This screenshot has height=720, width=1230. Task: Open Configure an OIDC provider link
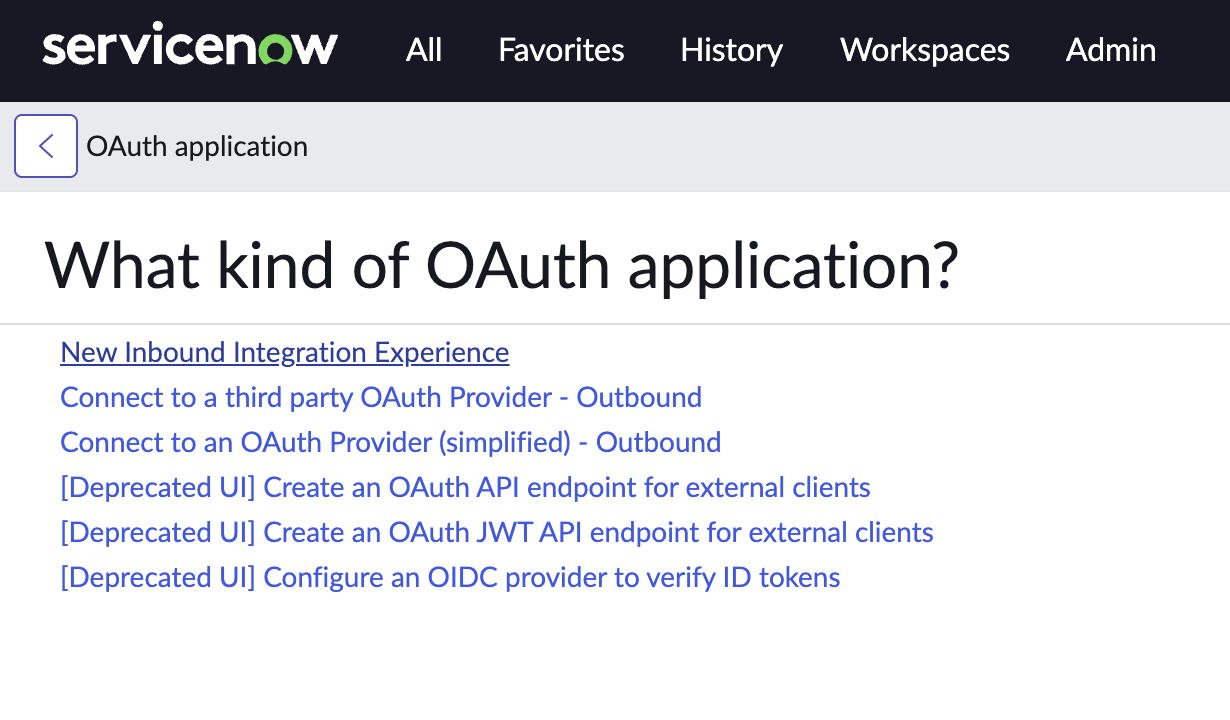[450, 577]
